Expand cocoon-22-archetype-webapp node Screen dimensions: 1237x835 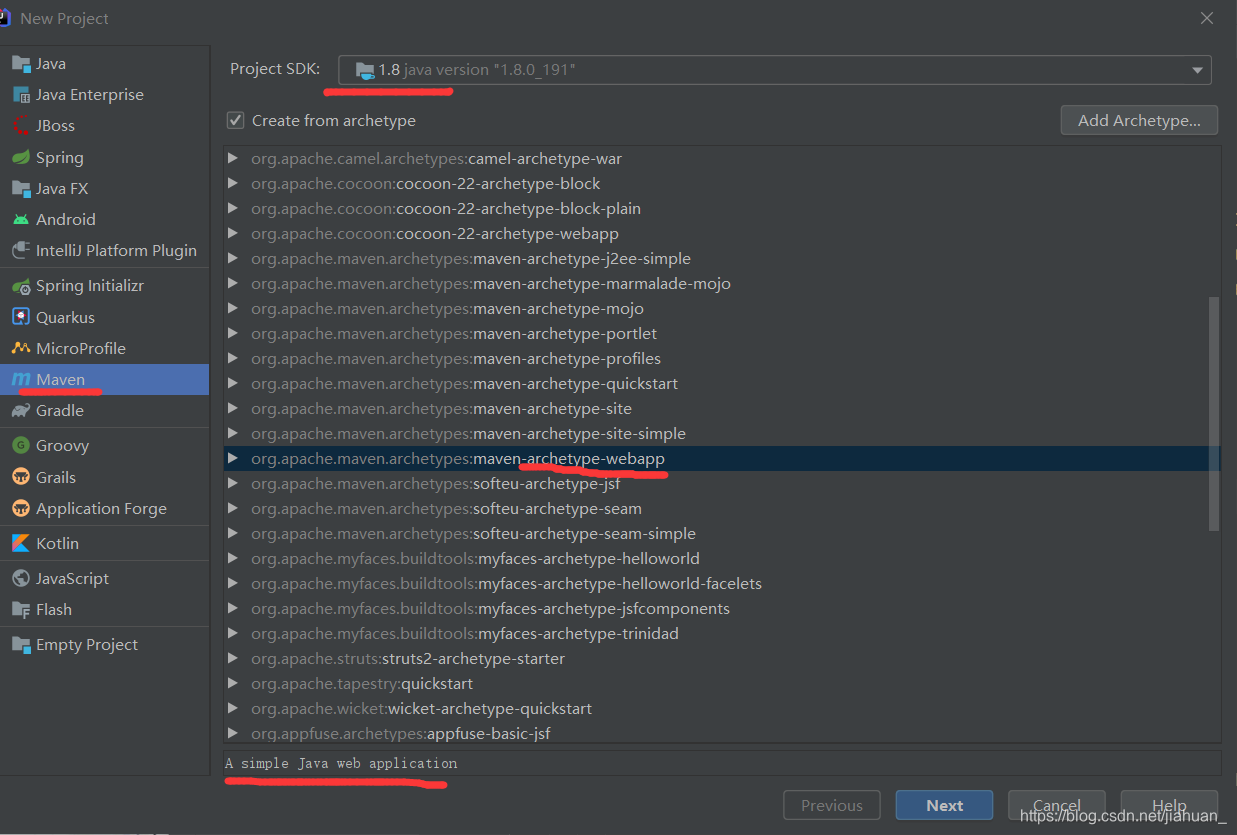pos(233,234)
